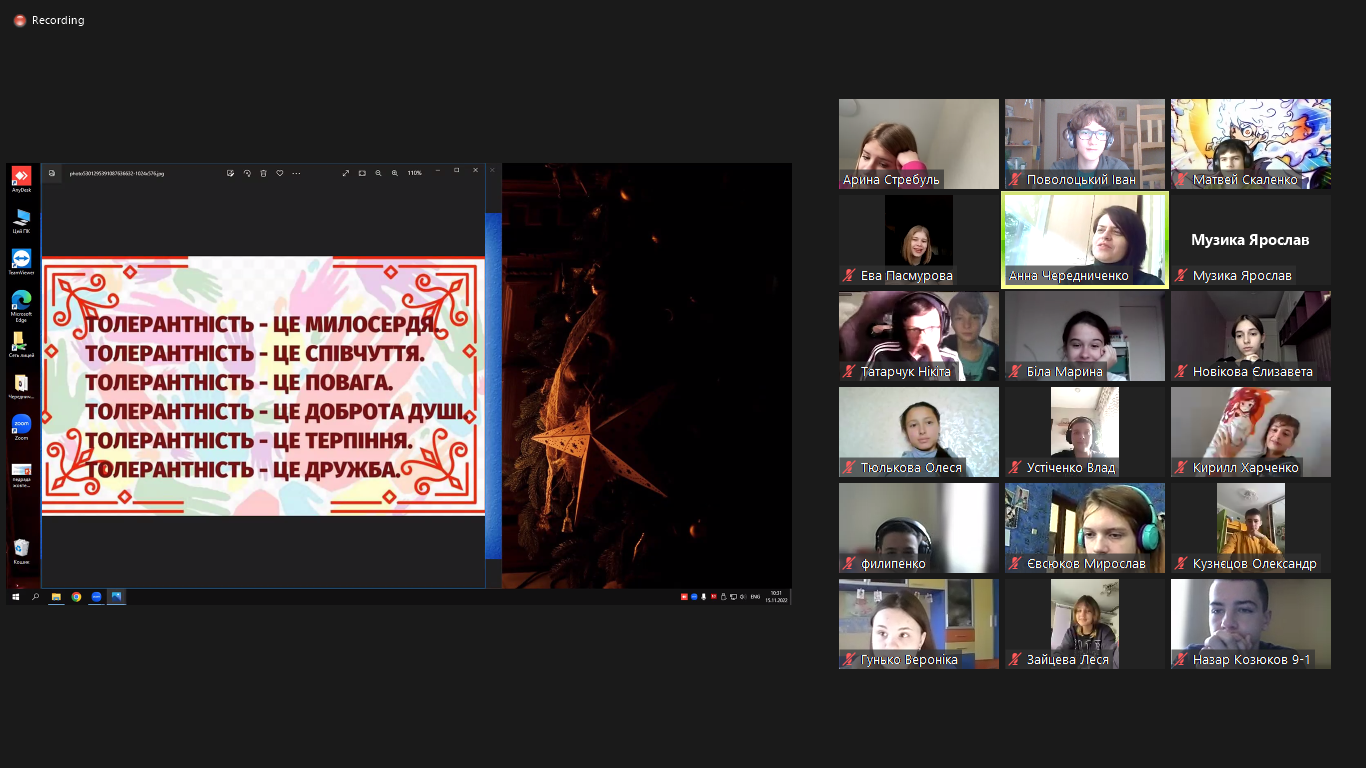Click the full-screen arrows icon in Photos
Screen dimensions: 1366x768
click(346, 173)
